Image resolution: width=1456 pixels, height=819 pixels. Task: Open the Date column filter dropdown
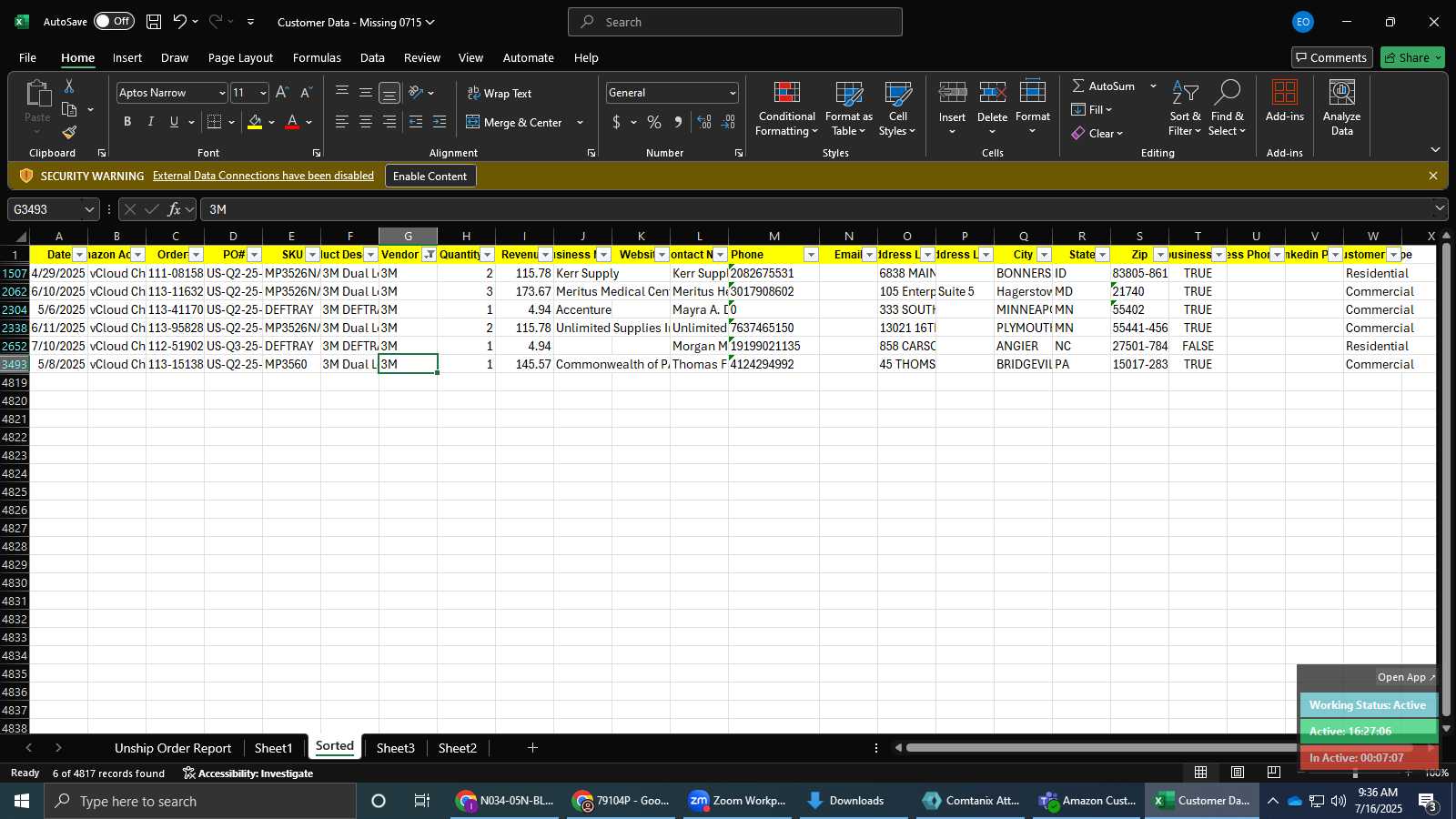click(80, 255)
